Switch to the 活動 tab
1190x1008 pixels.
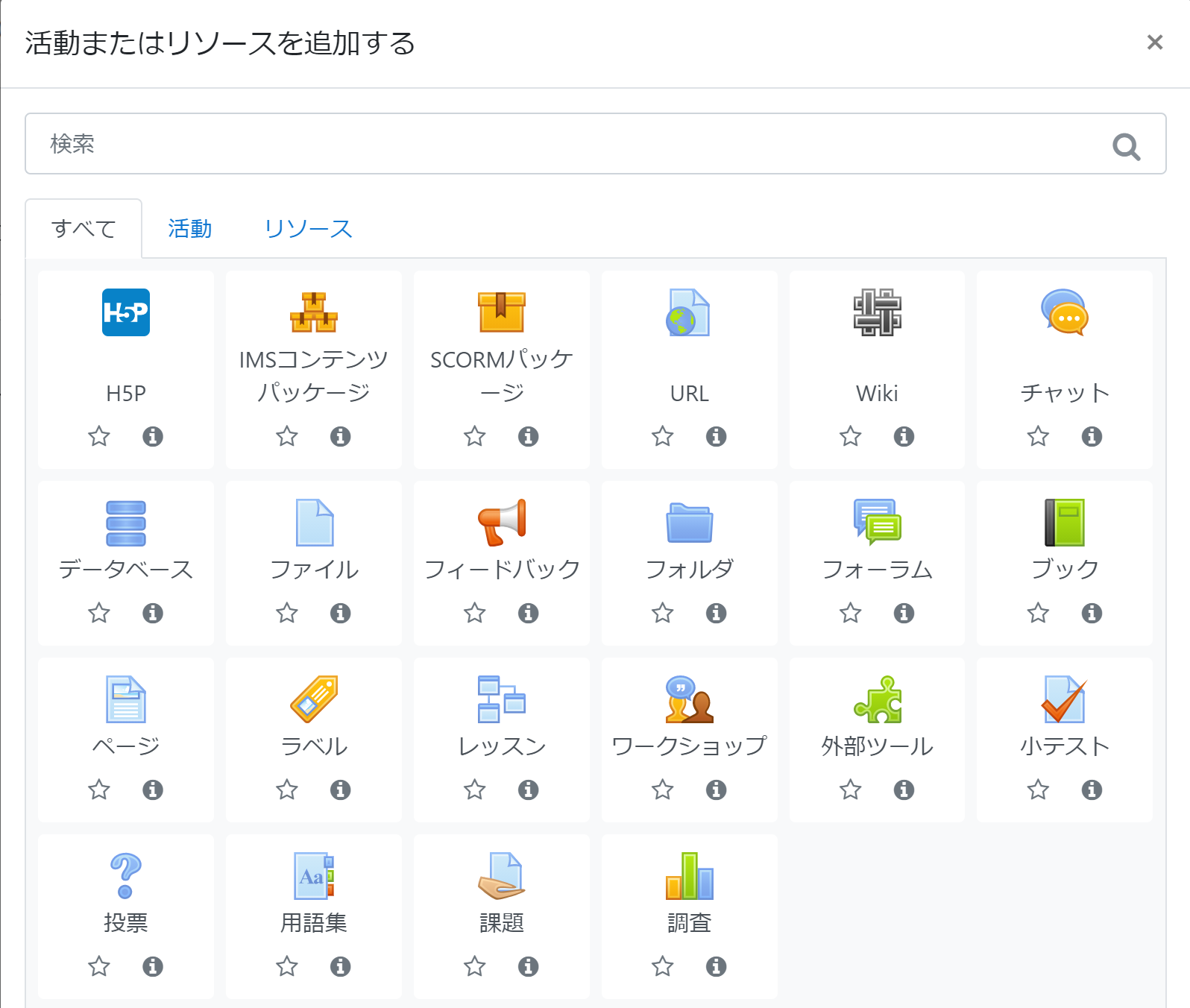point(189,229)
